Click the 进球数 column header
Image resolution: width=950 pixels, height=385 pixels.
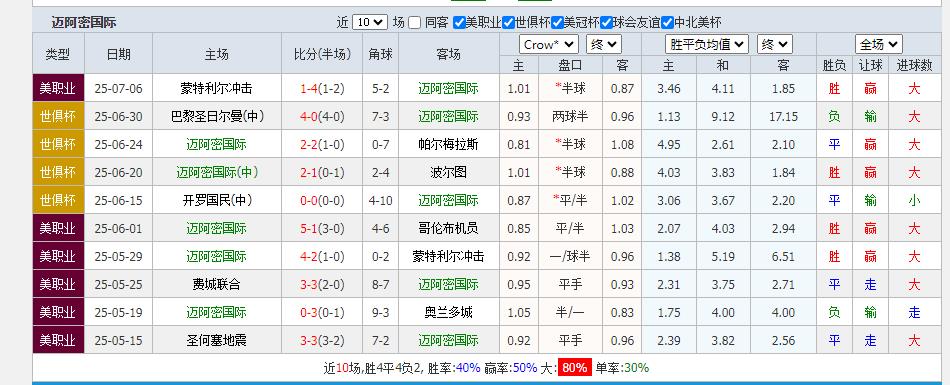click(914, 65)
